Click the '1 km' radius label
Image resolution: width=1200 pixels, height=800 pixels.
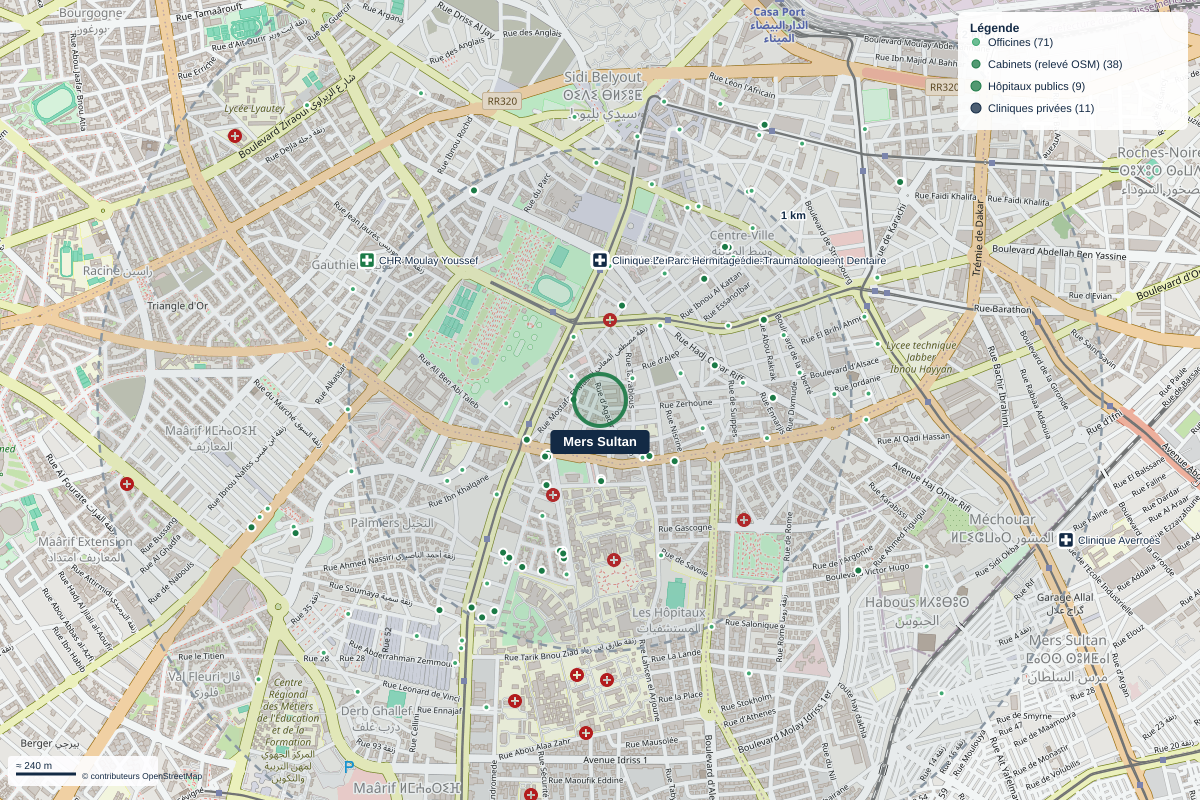pos(793,216)
